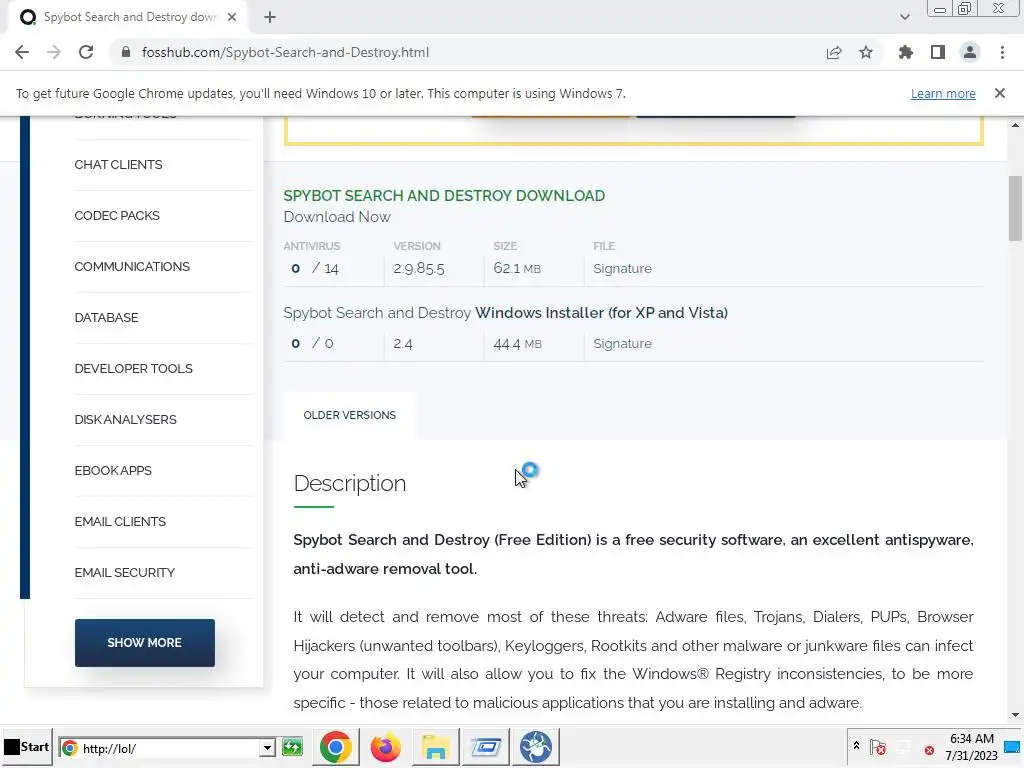Open a new browser tab
This screenshot has width=1024, height=768.
point(270,17)
